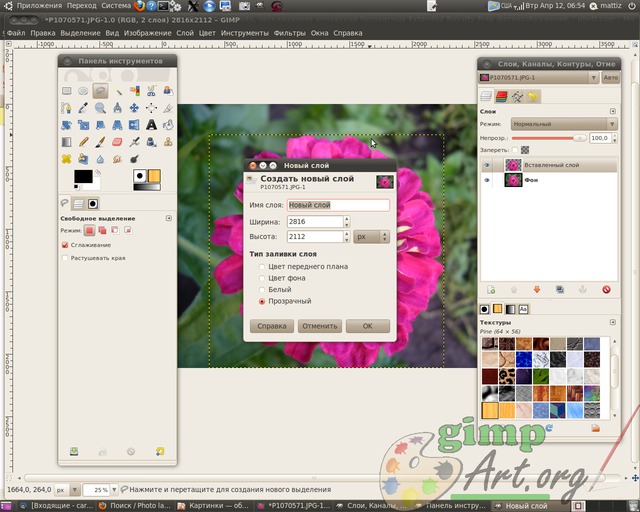This screenshot has height=512, width=640.
Task: Click the Отменить button
Action: pos(320,326)
